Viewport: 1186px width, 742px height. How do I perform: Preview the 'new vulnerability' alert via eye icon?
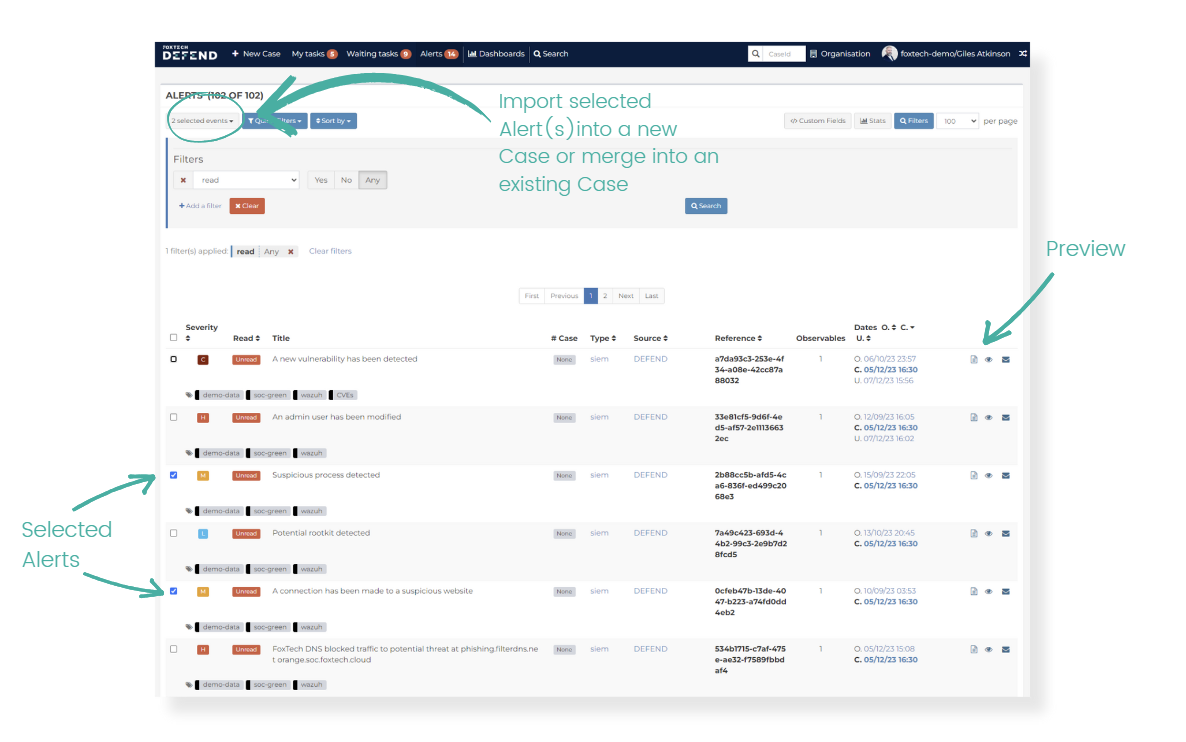pos(989,360)
